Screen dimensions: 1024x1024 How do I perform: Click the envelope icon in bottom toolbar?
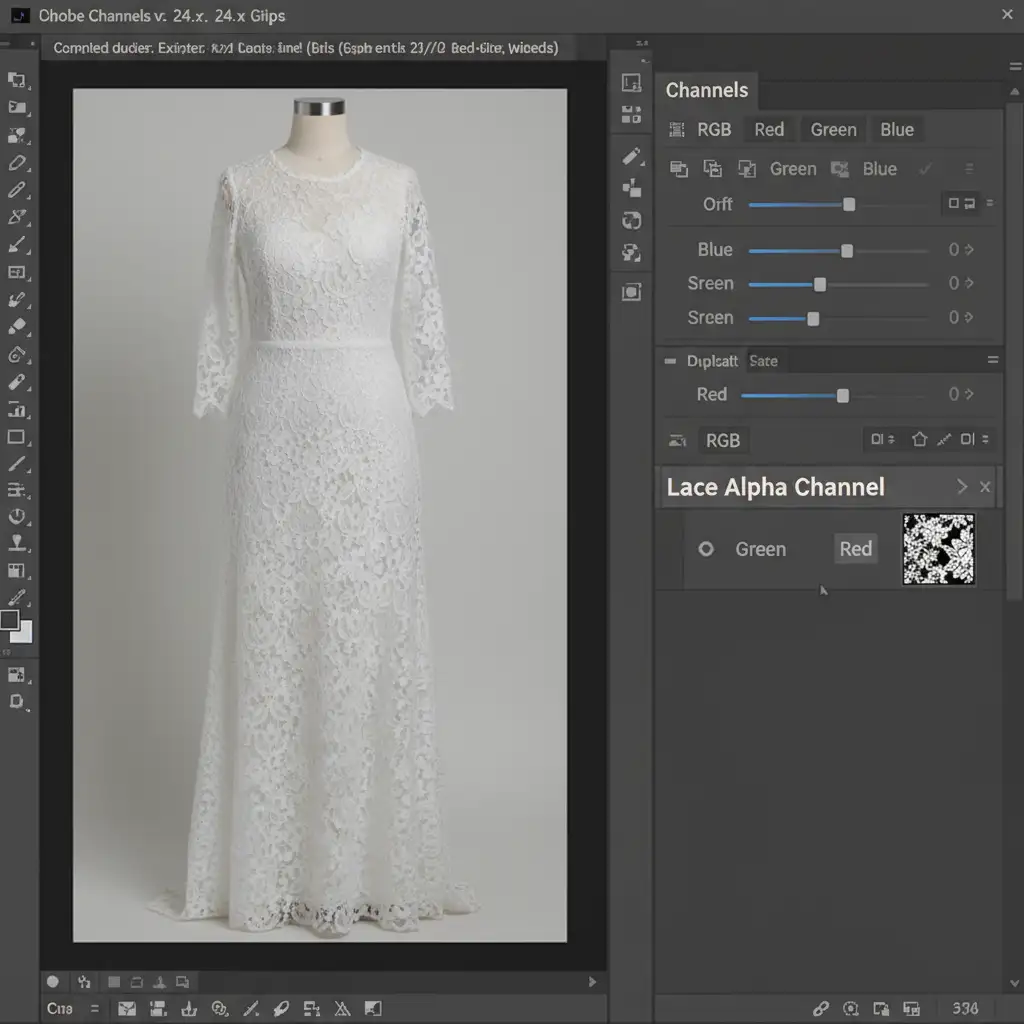click(127, 1008)
